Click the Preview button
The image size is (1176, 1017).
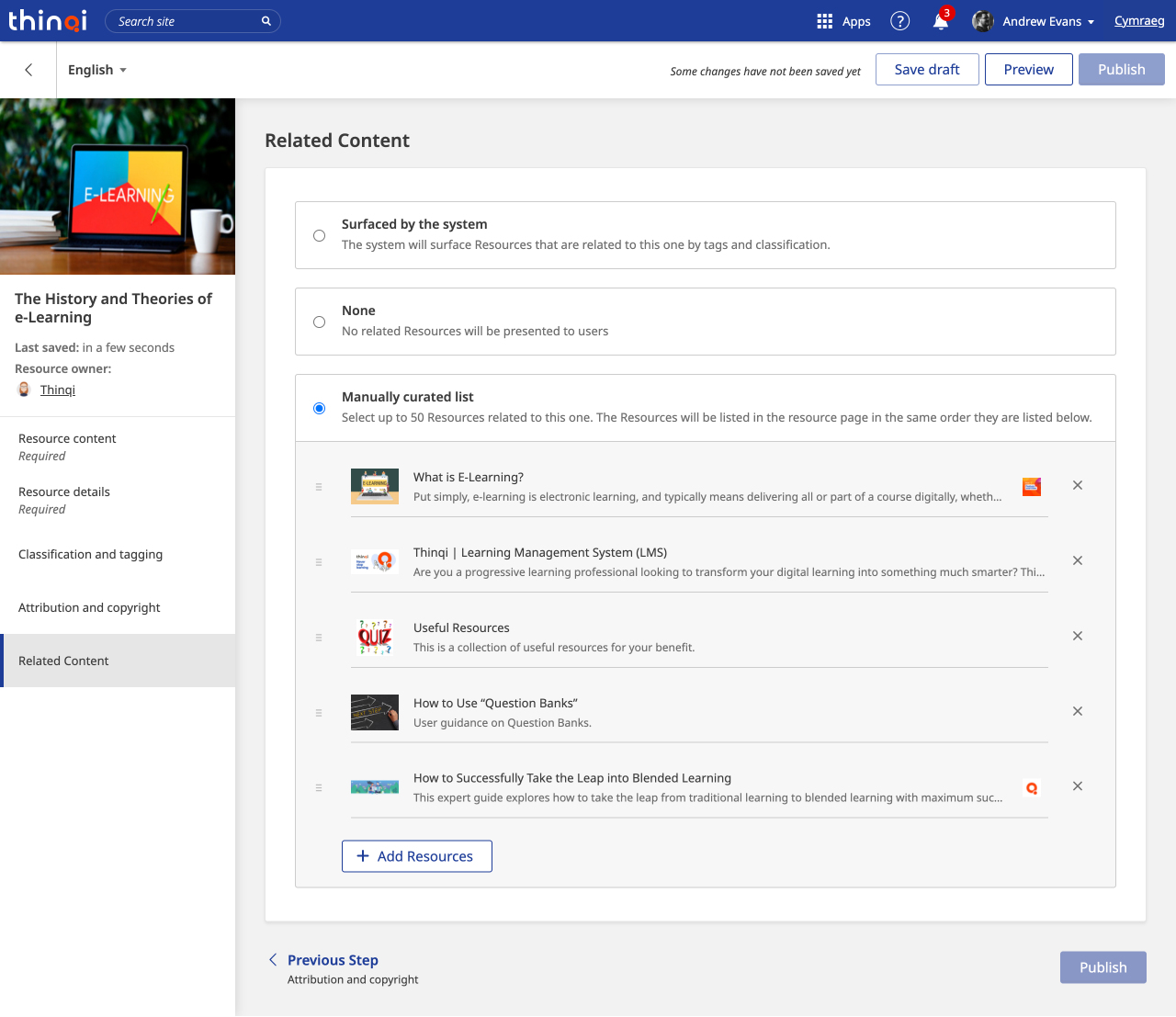tap(1029, 70)
